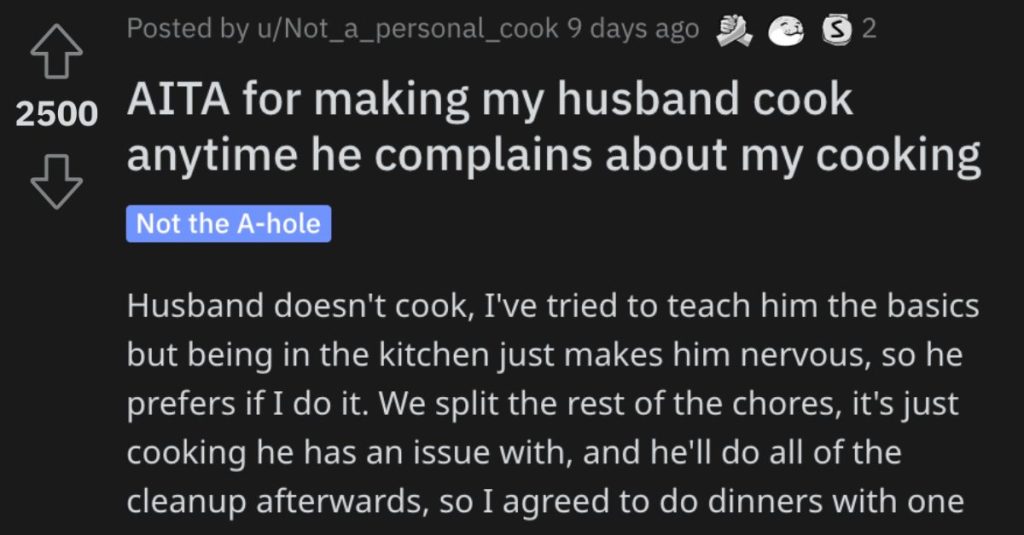The image size is (1024, 535).
Task: Open the post title starting 'AITA for making'
Action: pyautogui.click(x=554, y=127)
